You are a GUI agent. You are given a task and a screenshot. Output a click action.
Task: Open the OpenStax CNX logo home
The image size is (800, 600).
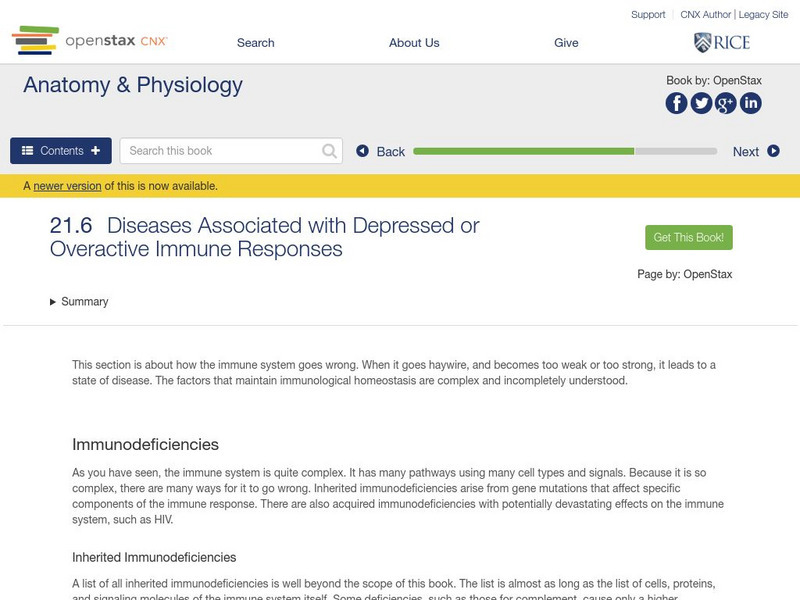point(90,42)
